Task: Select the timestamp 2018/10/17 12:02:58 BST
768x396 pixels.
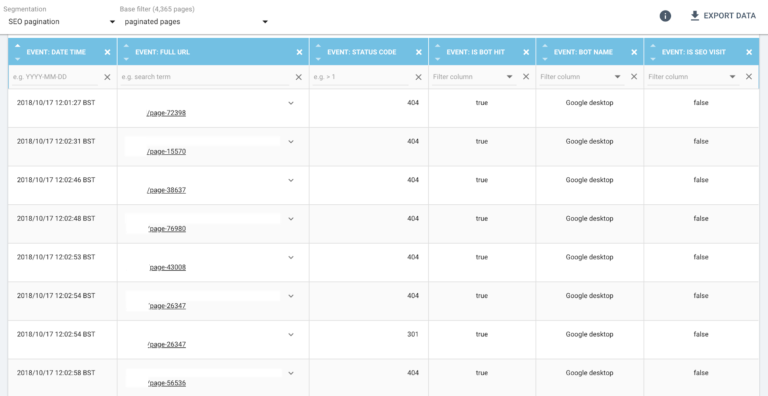Action: (x=56, y=373)
